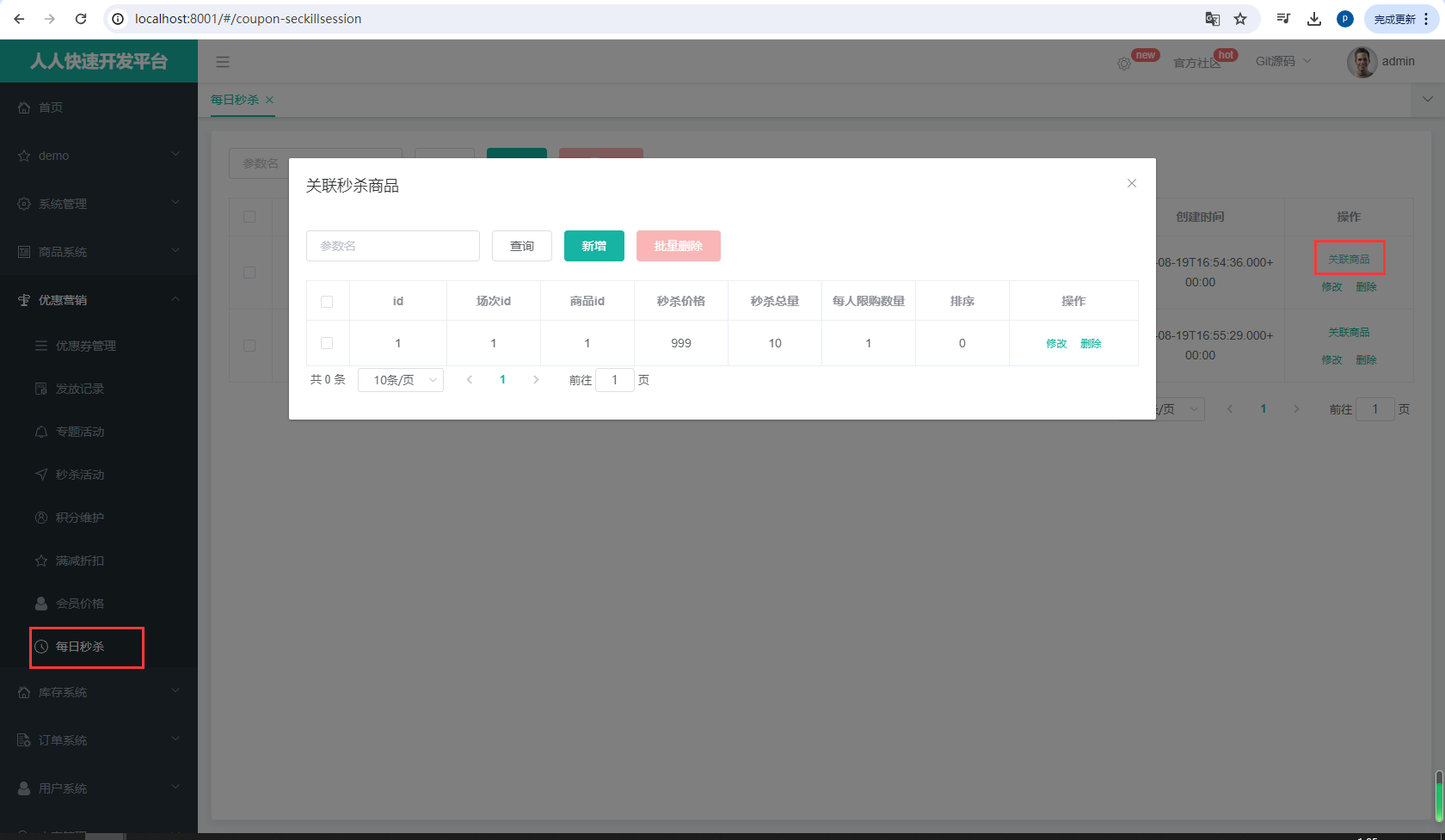Click the browser back arrow
This screenshot has height=840, width=1445.
19,19
